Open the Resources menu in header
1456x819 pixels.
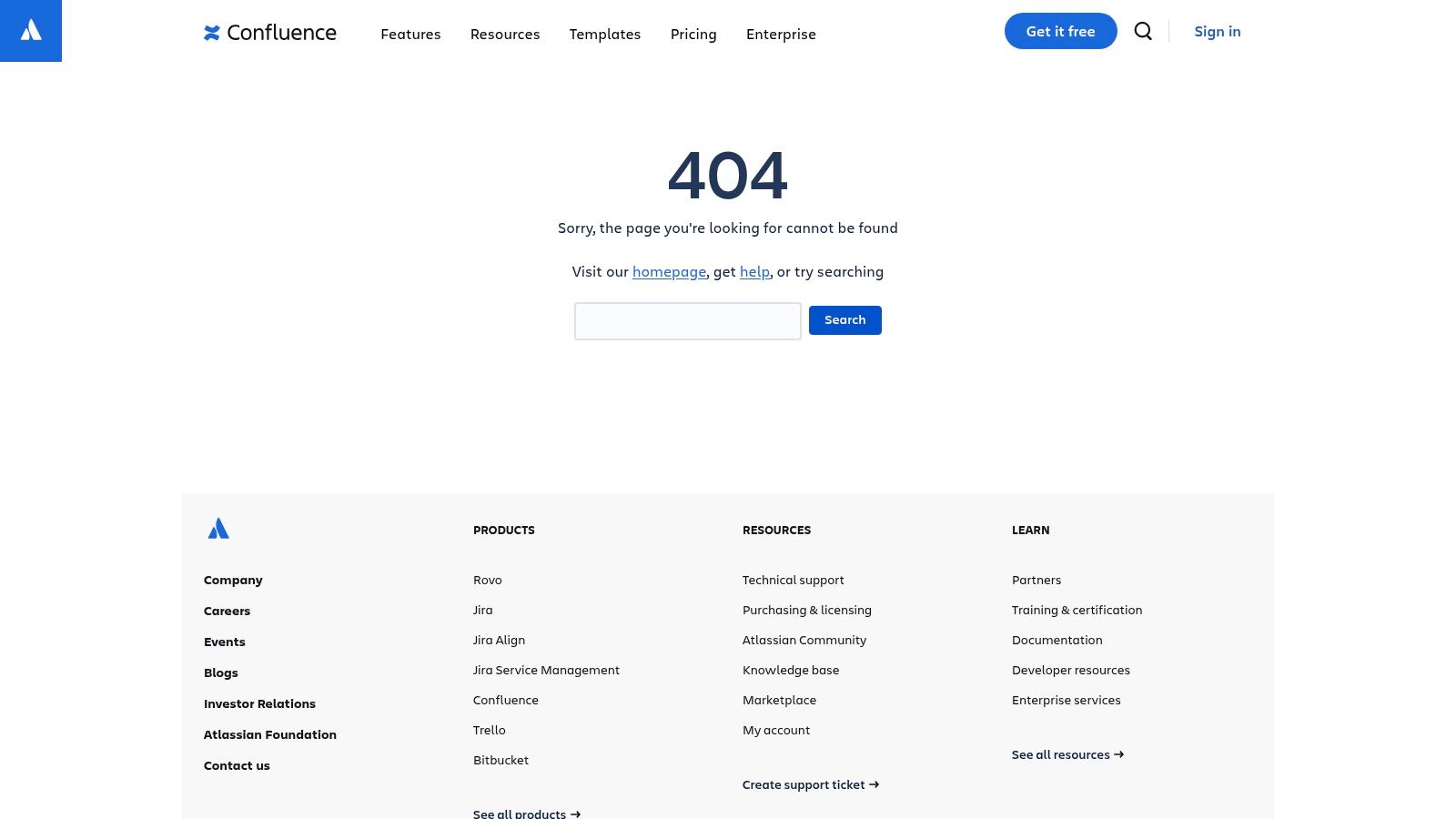point(505,34)
